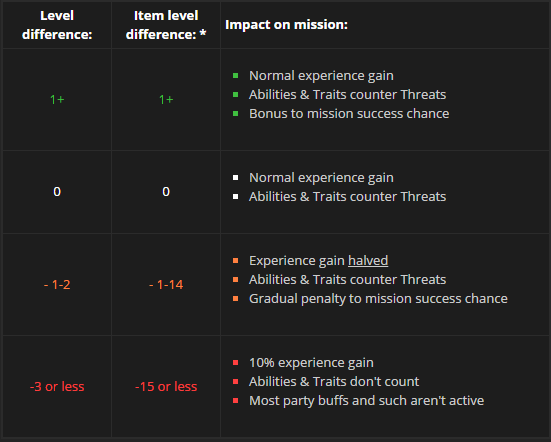Click the 'Level difference:' column header
551x442 pixels.
[x=57, y=25]
